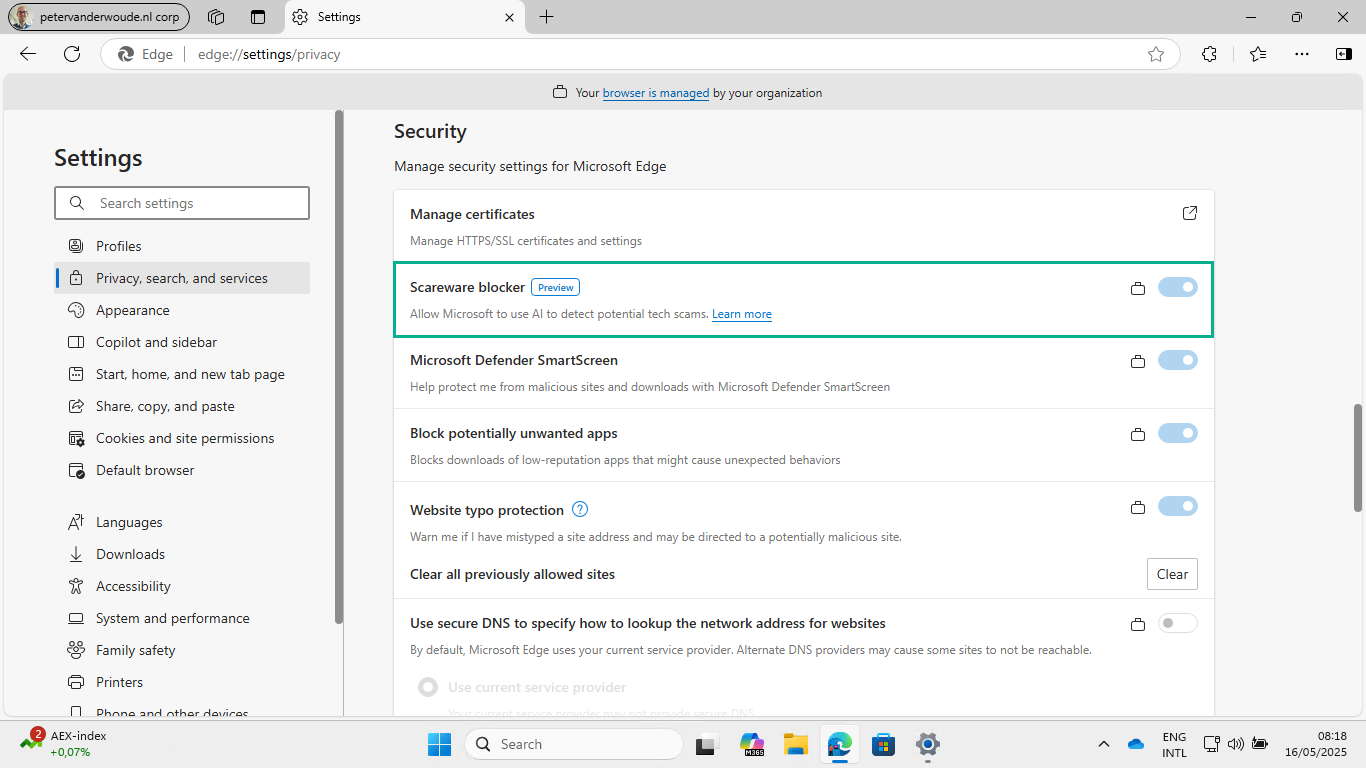Go to Cookies and site permissions
The height and width of the screenshot is (768, 1366).
click(184, 438)
